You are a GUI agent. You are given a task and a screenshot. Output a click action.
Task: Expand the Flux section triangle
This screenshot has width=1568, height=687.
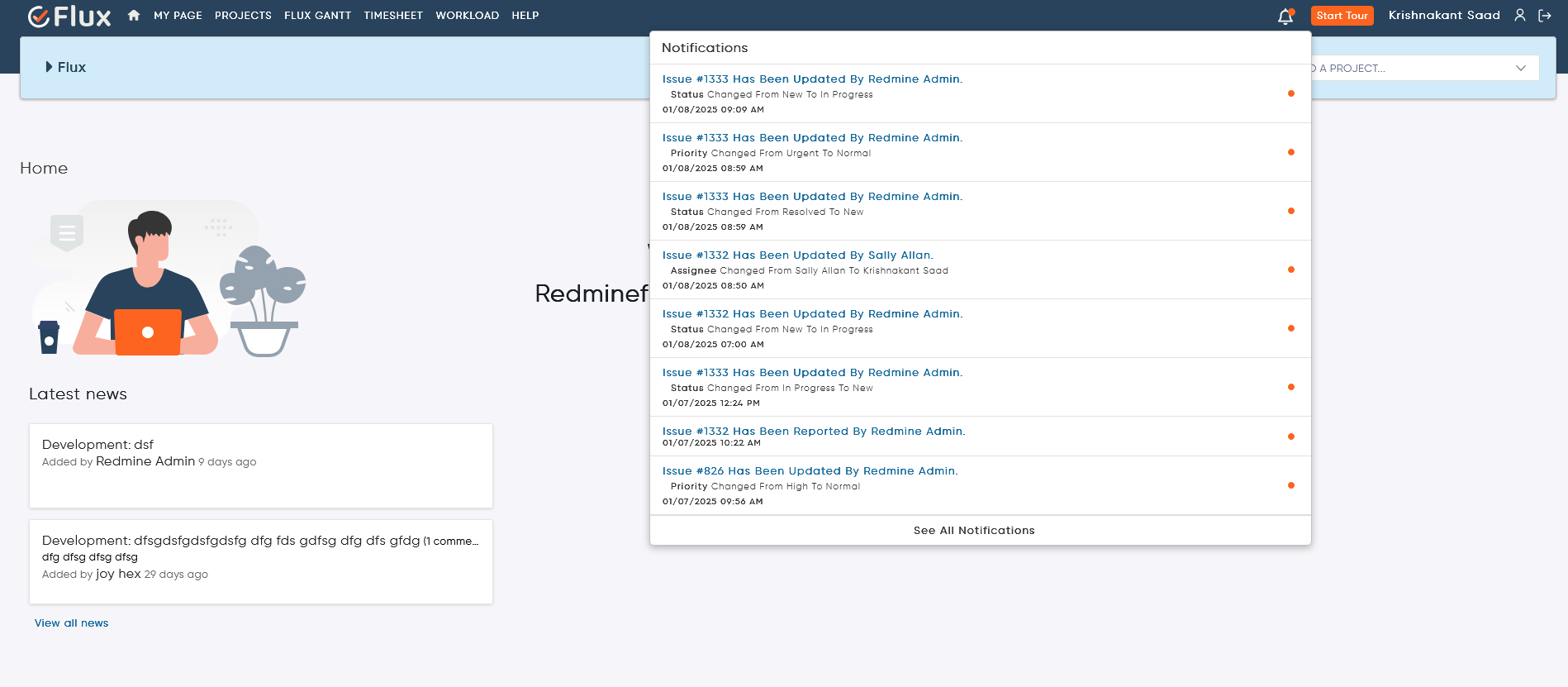(49, 67)
